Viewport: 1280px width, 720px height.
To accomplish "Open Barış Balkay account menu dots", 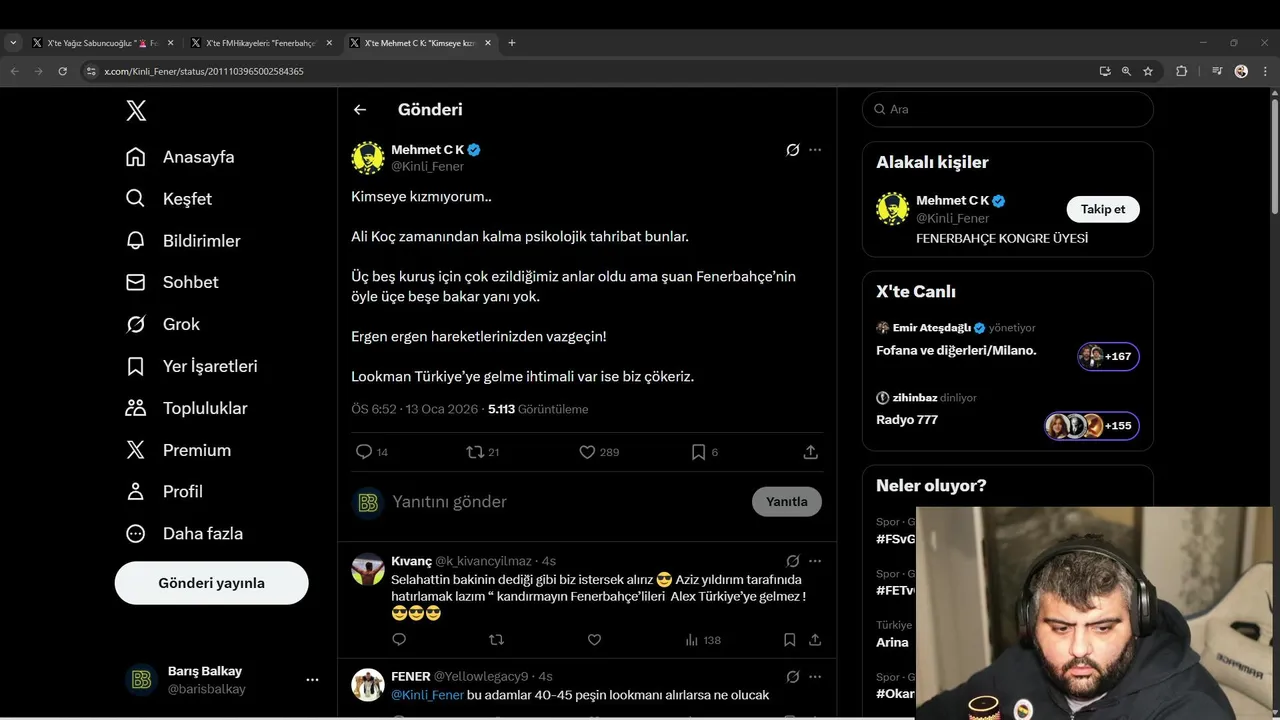I will coord(312,680).
